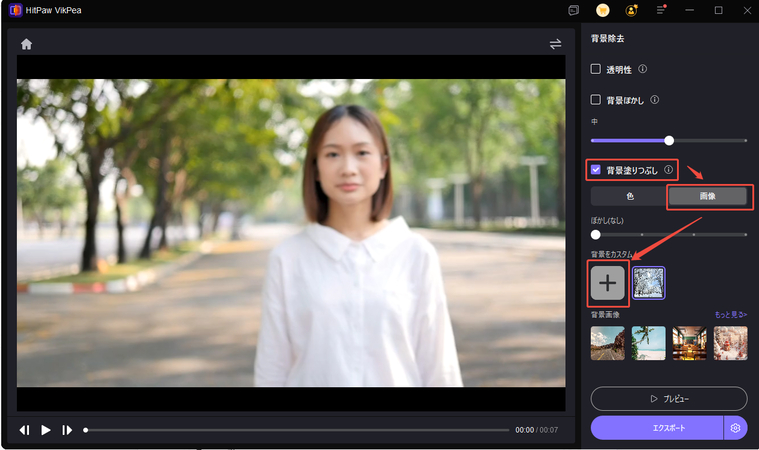
Task: Add custom background with plus button
Action: 607,283
